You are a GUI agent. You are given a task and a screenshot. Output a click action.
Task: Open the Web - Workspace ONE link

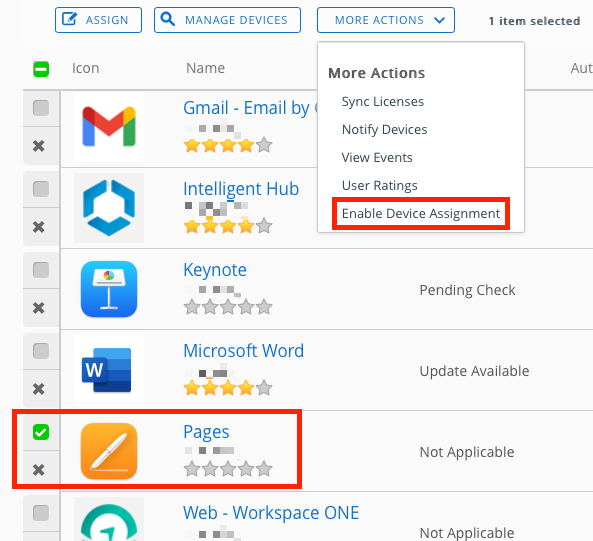(x=271, y=513)
